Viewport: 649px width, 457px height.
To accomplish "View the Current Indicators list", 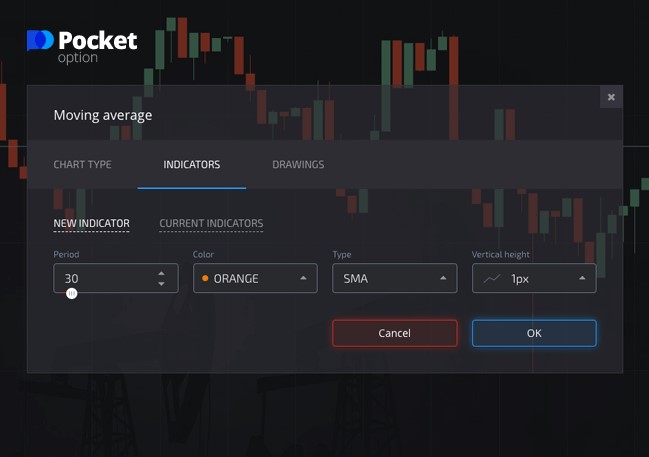I will (211, 224).
